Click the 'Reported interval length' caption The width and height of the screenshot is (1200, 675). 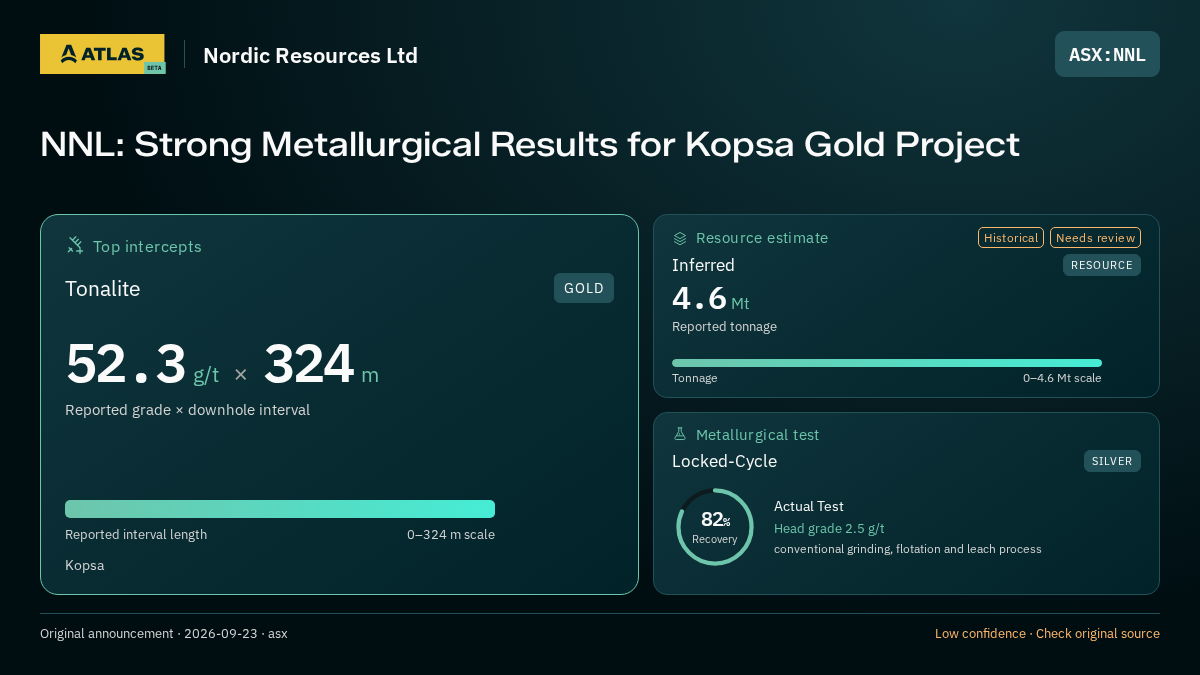click(x=136, y=534)
